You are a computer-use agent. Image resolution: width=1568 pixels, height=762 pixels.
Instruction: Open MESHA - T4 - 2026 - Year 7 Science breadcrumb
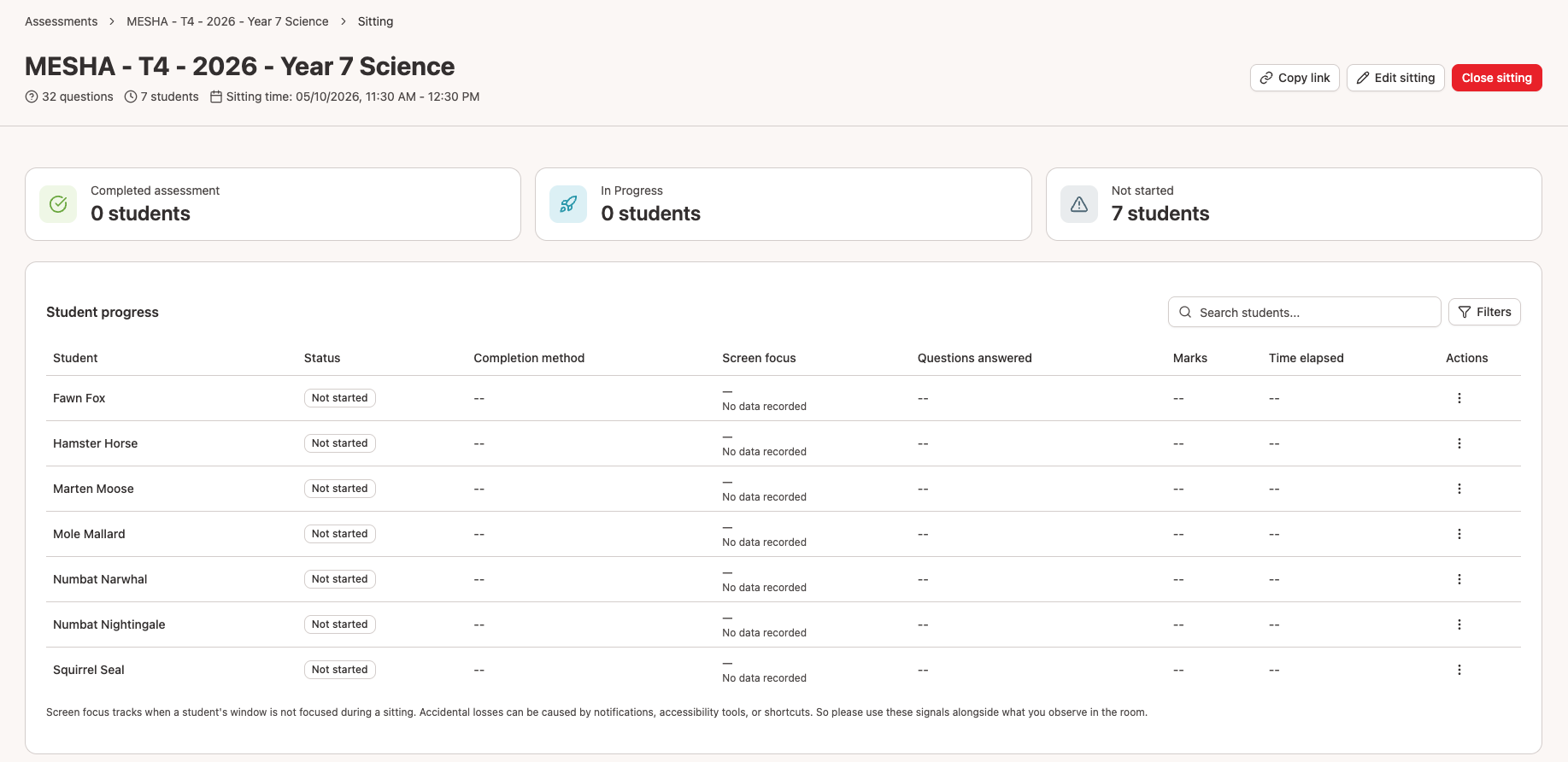pyautogui.click(x=227, y=21)
